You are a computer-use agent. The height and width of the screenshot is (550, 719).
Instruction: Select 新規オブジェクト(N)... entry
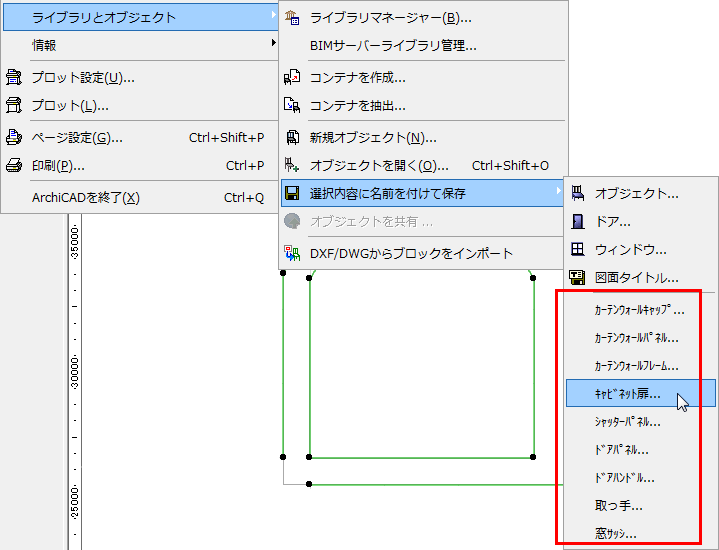point(423,138)
